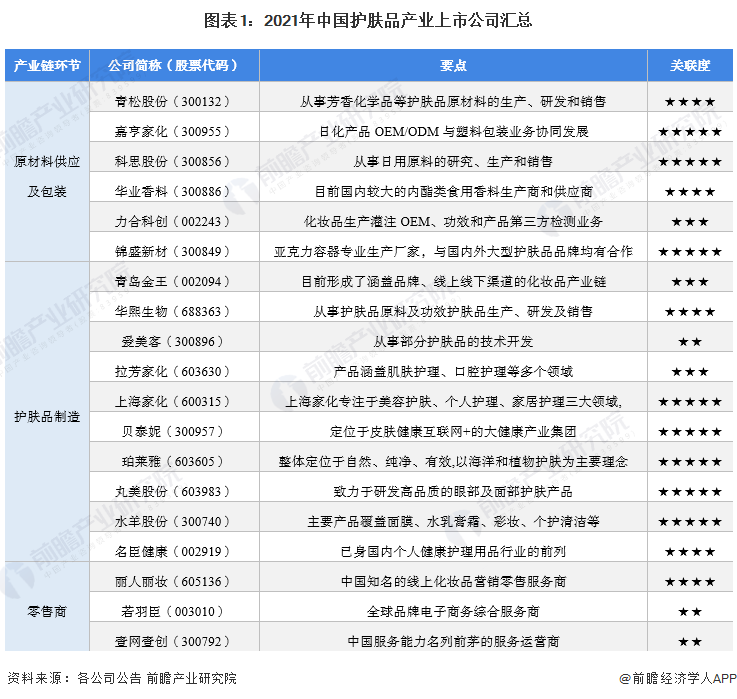Click description 整体定位于自然、纯净、有效
This screenshot has height=699, width=737.
366,462
